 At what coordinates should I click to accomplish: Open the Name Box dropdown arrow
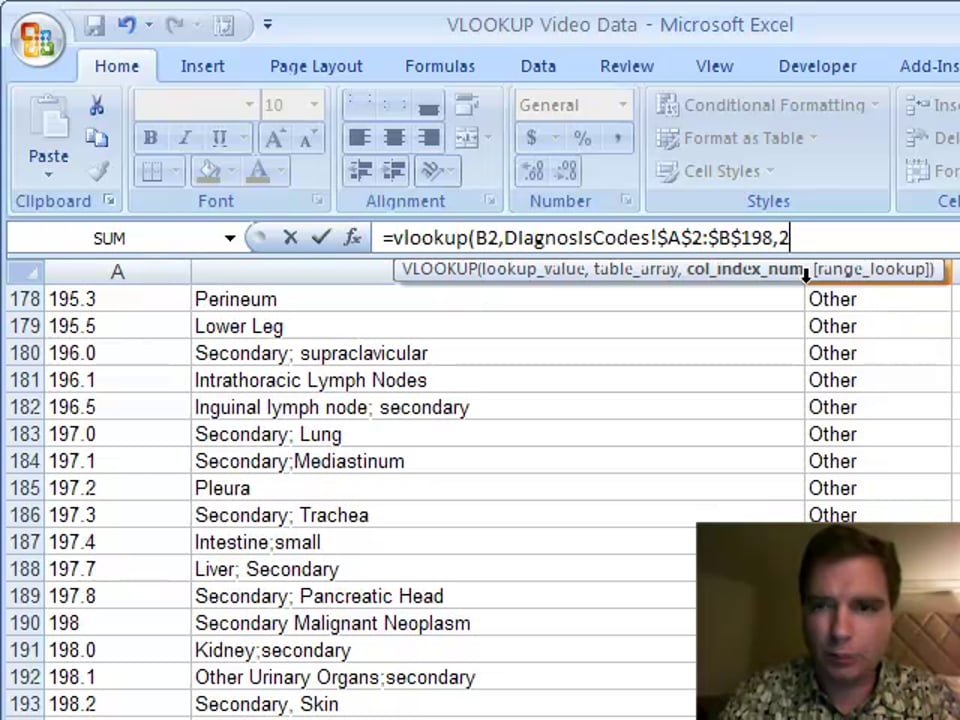pyautogui.click(x=230, y=238)
